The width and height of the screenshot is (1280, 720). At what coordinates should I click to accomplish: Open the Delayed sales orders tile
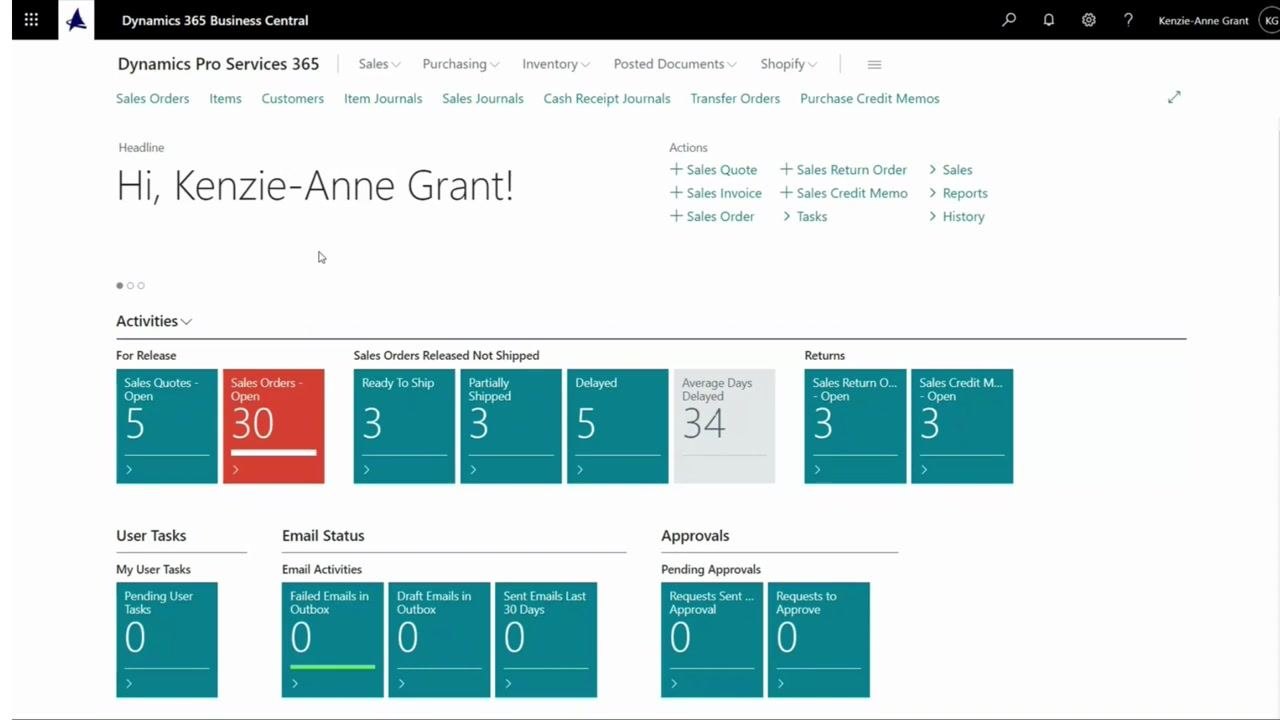(x=617, y=426)
